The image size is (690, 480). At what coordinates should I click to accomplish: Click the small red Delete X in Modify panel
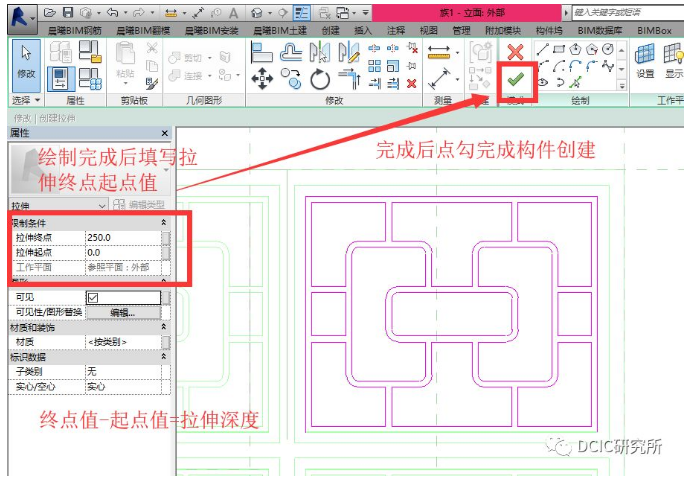coord(412,83)
